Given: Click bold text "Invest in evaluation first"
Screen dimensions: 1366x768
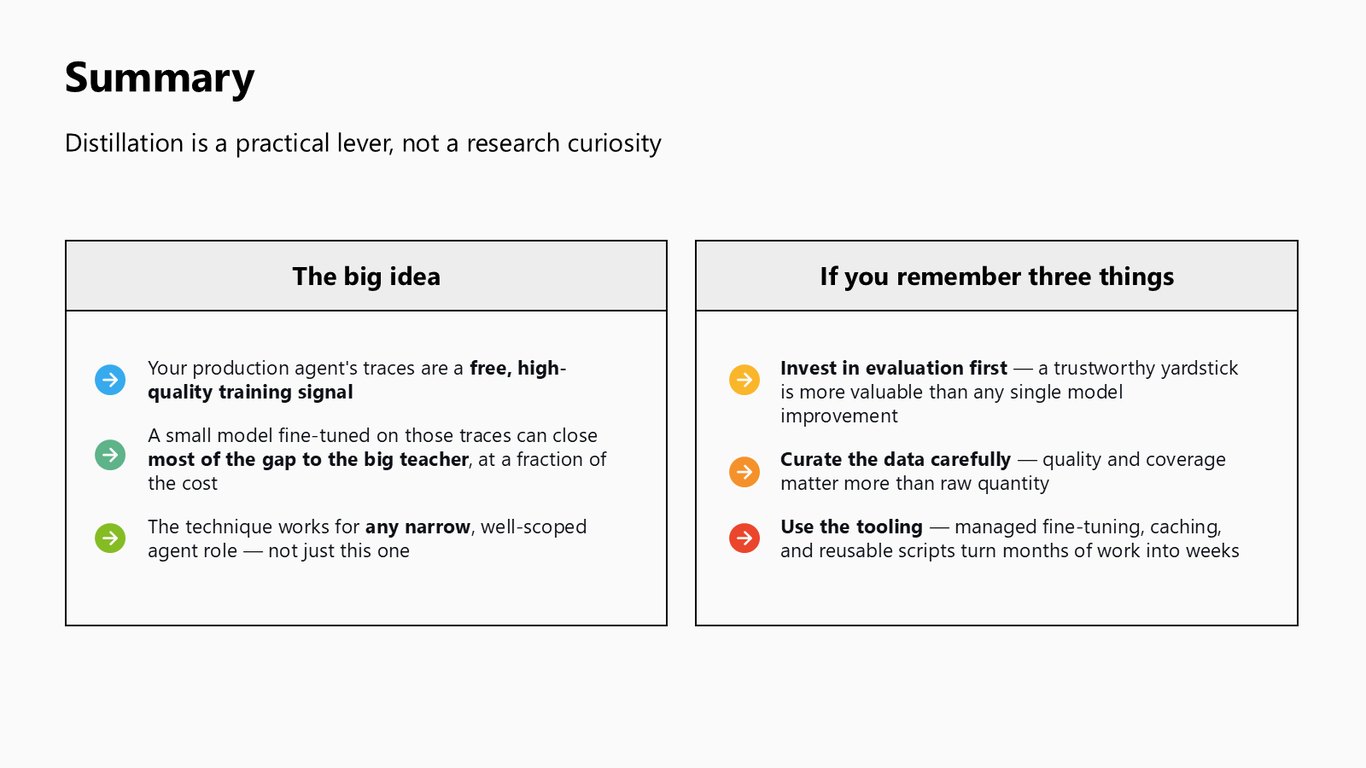Looking at the screenshot, I should (893, 368).
